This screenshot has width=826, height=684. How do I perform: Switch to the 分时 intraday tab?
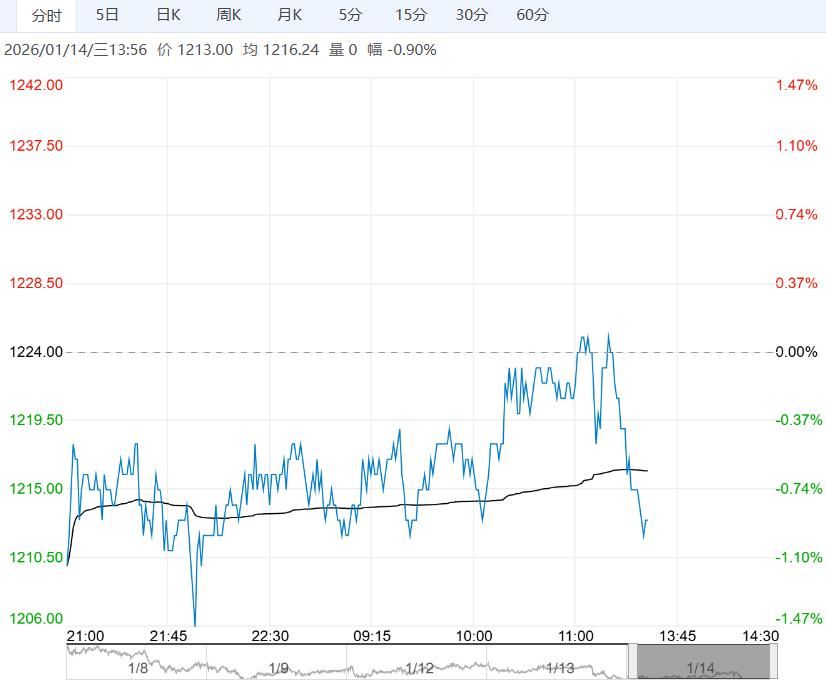tap(46, 15)
